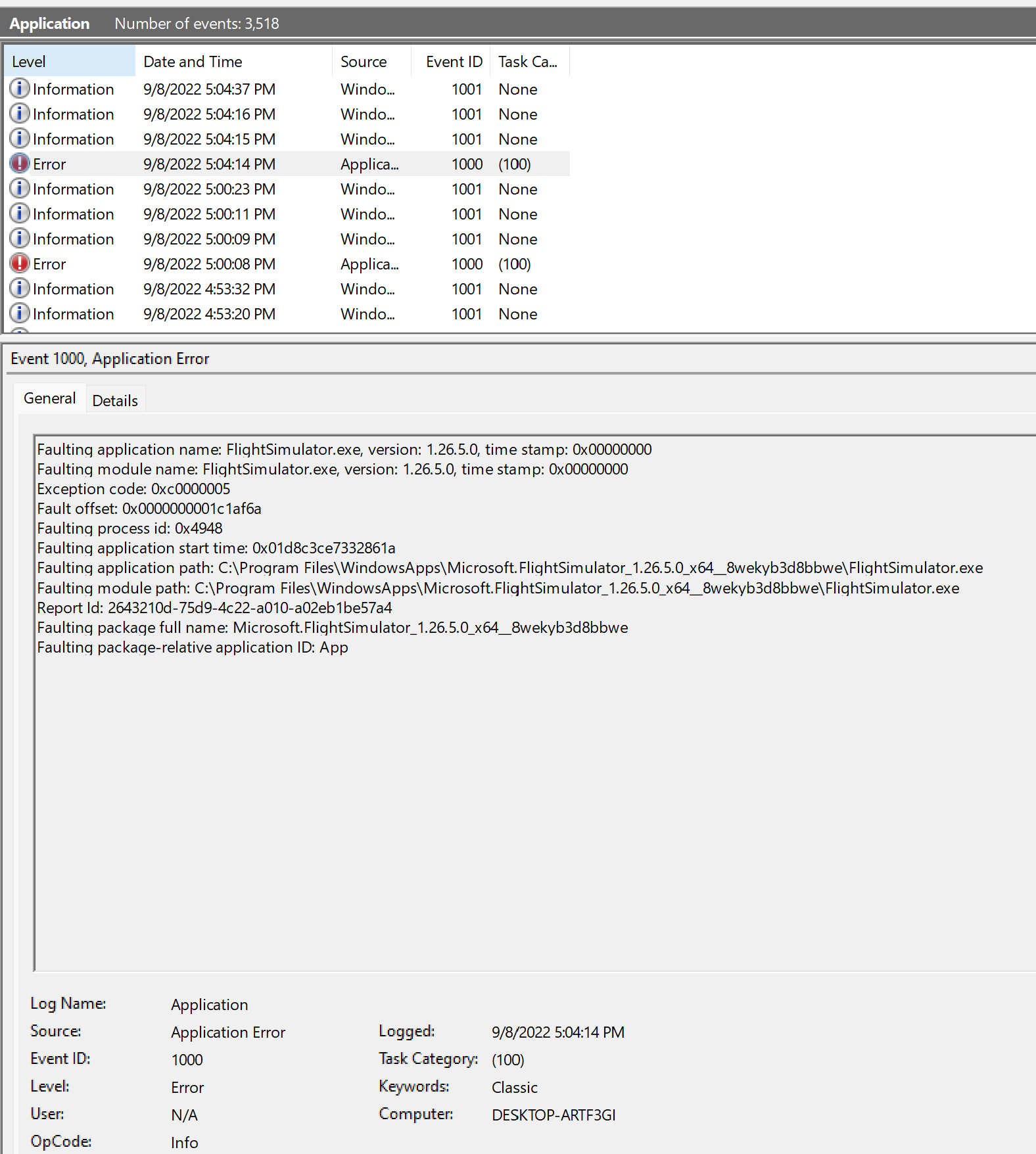This screenshot has height=1154, width=1036.
Task: Select the General tab
Action: 49,398
